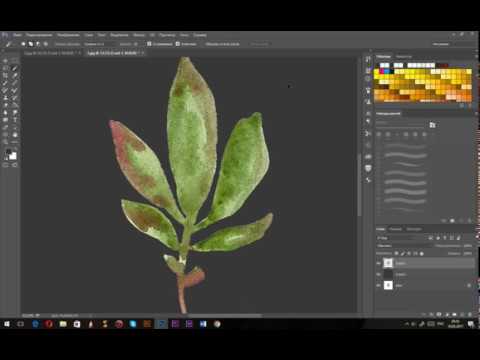Open the layer Opacity value dropdown
The height and width of the screenshot is (360, 480).
[x=468, y=246]
